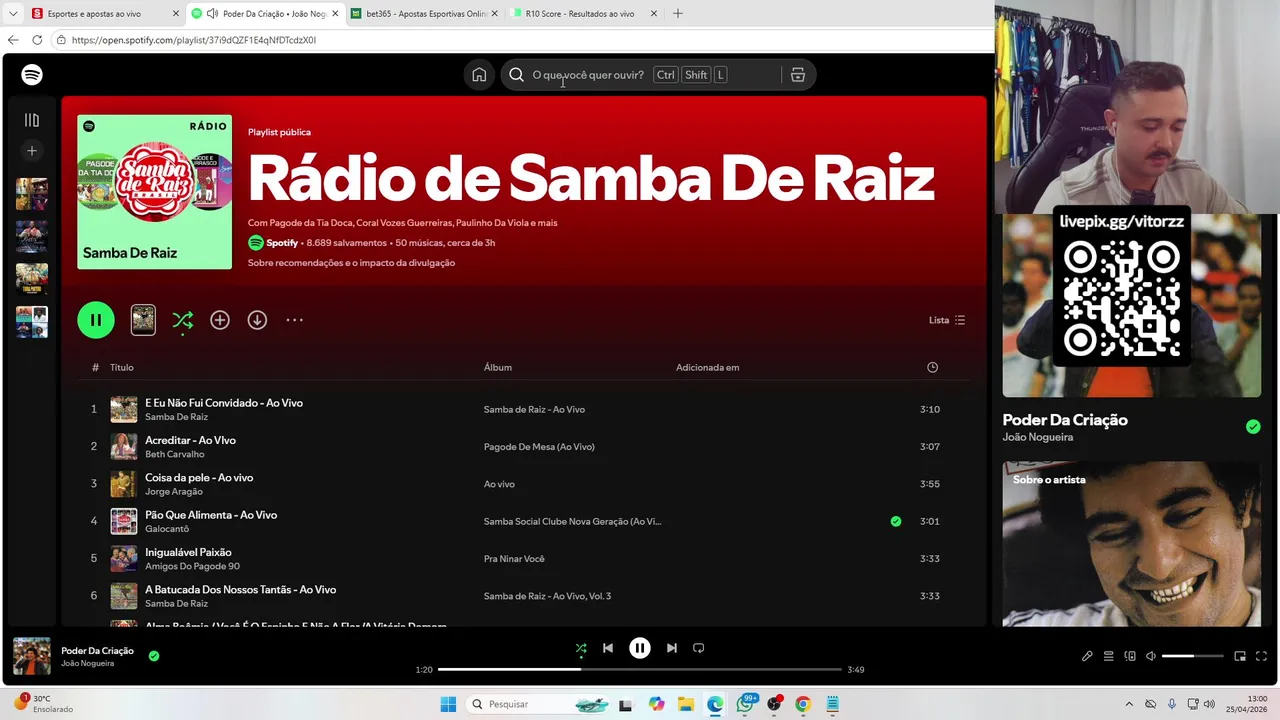Toggle smart shuffle beside the play button
The width and height of the screenshot is (1280, 720).
(x=182, y=320)
